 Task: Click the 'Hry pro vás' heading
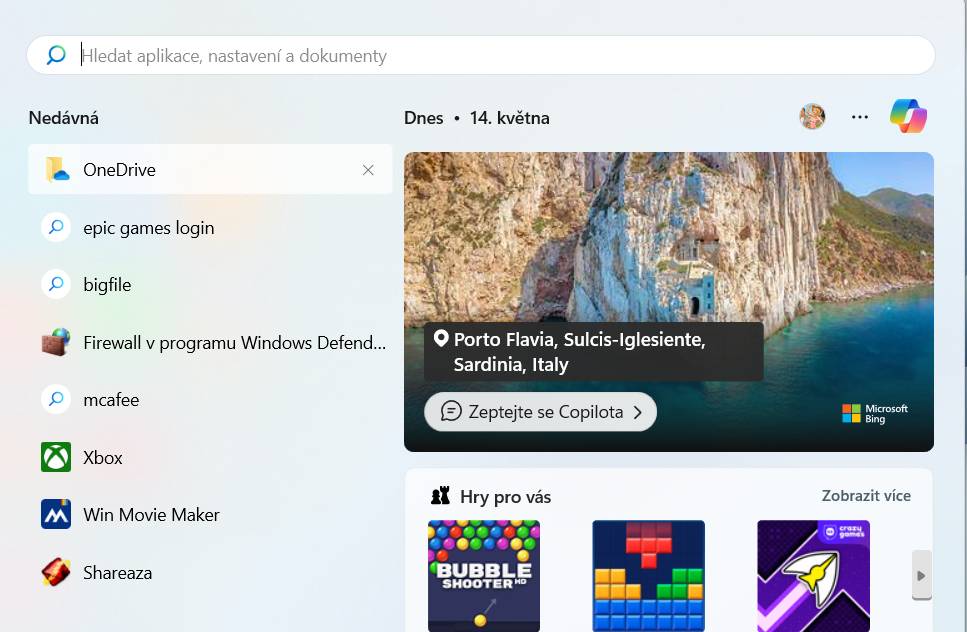click(x=506, y=496)
